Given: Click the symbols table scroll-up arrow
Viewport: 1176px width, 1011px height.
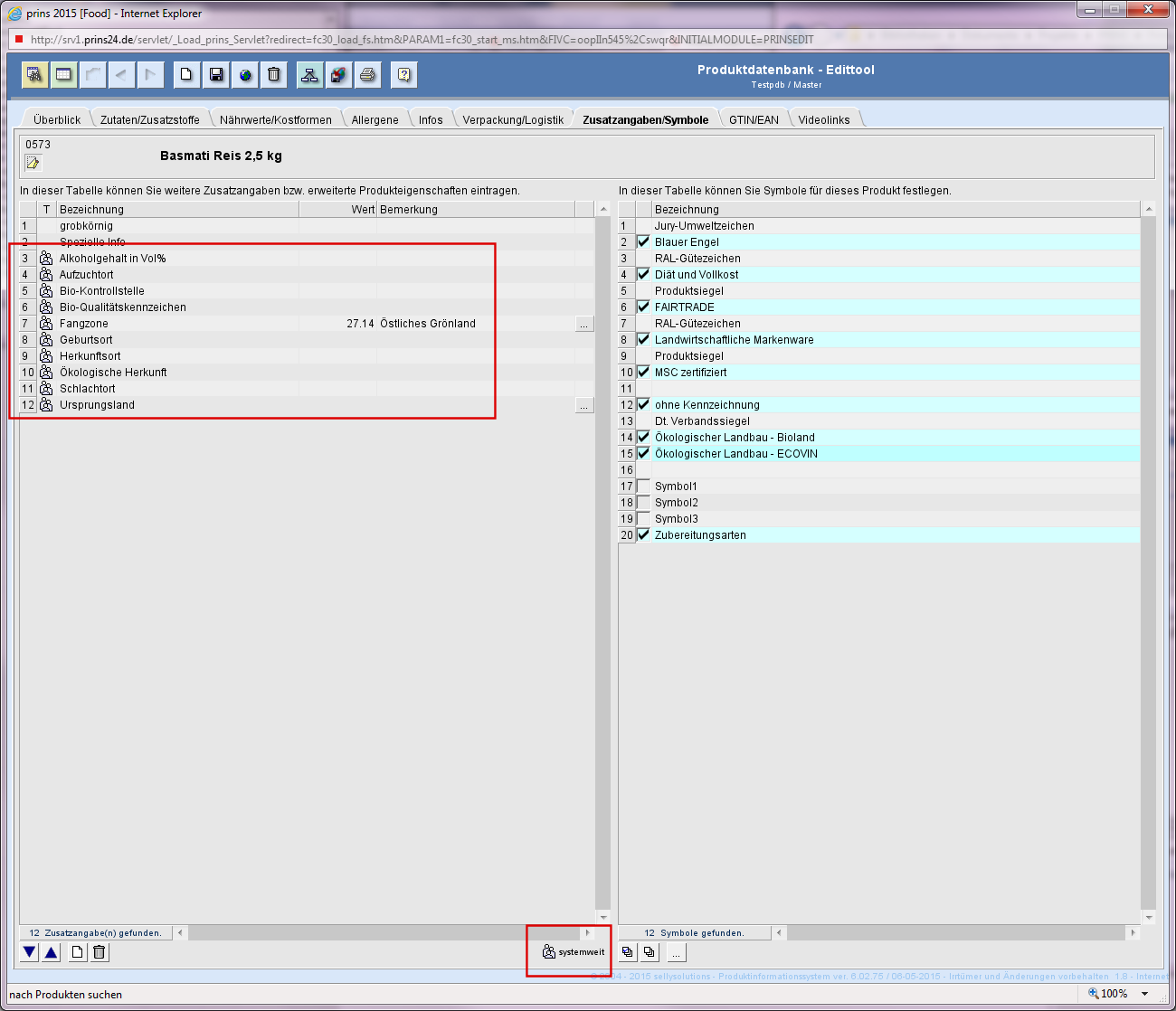Looking at the screenshot, I should click(1149, 209).
